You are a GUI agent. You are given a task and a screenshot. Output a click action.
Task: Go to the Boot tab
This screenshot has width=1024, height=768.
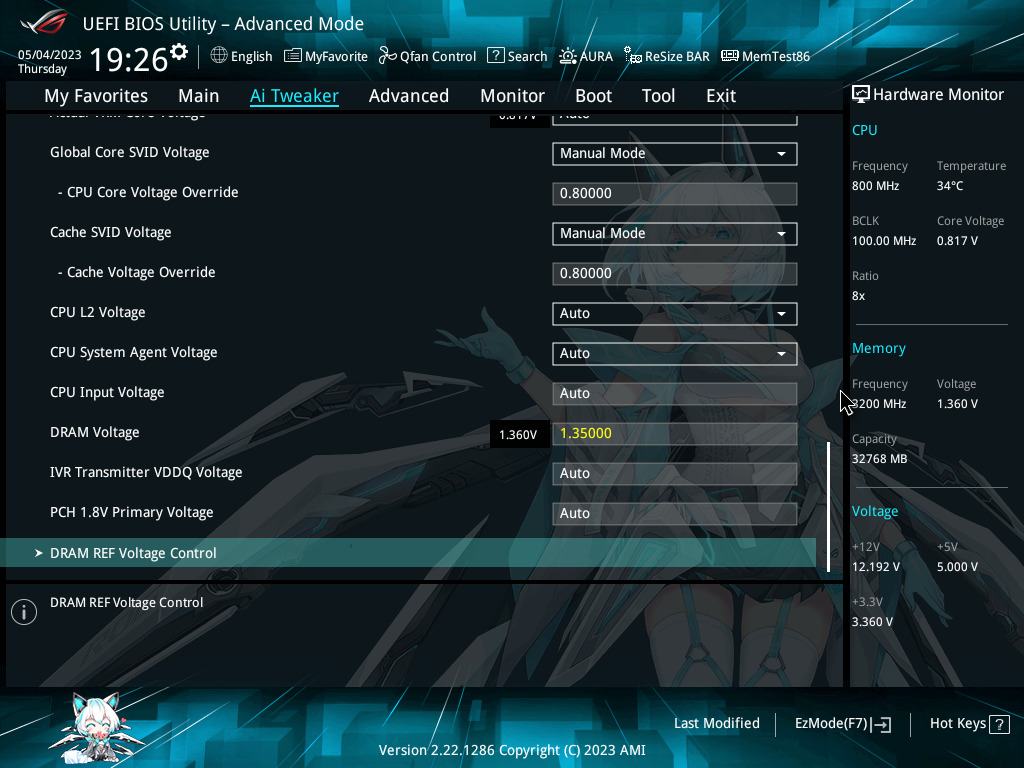coord(593,96)
